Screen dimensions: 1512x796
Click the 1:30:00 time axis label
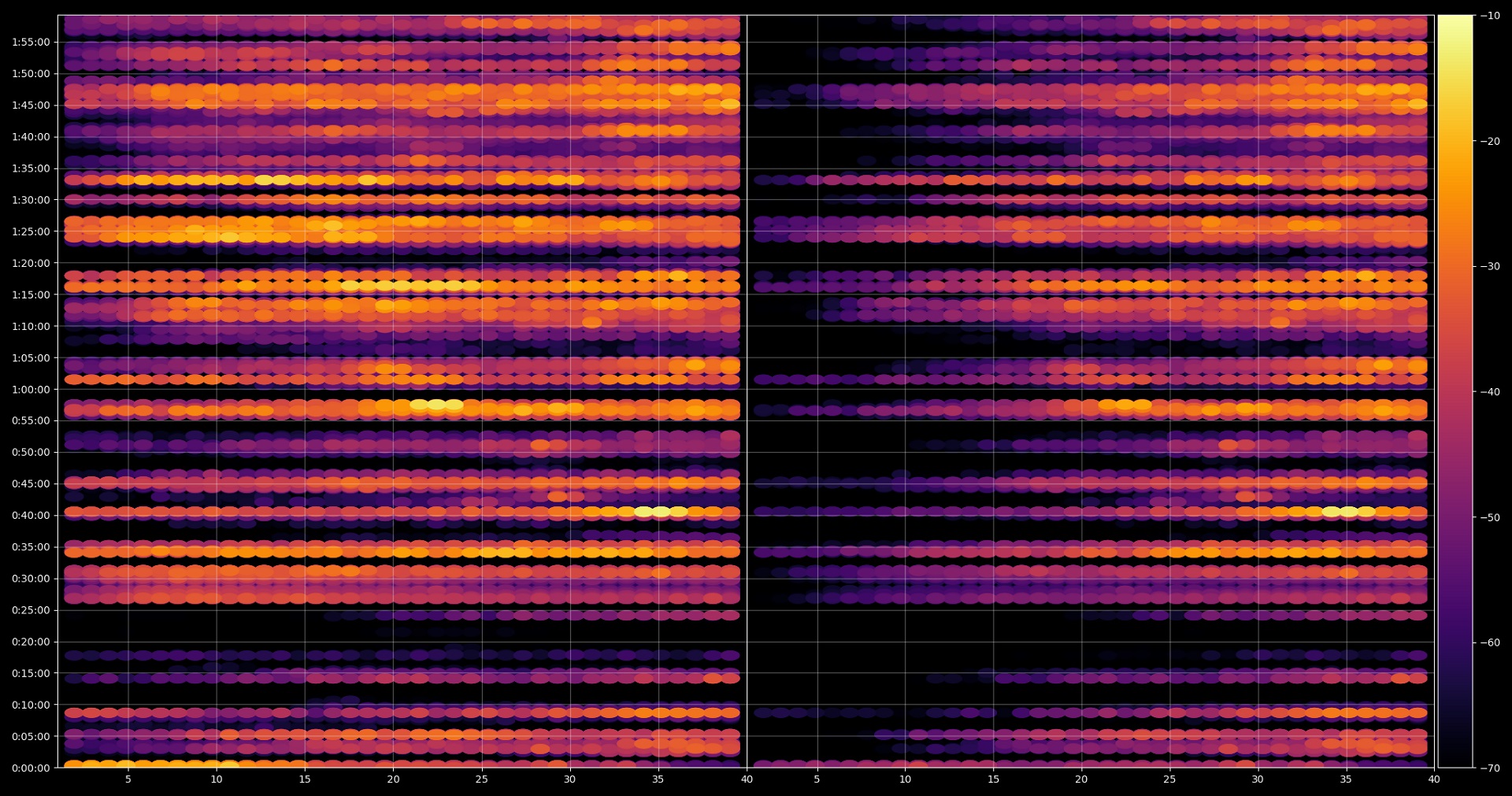(31, 201)
